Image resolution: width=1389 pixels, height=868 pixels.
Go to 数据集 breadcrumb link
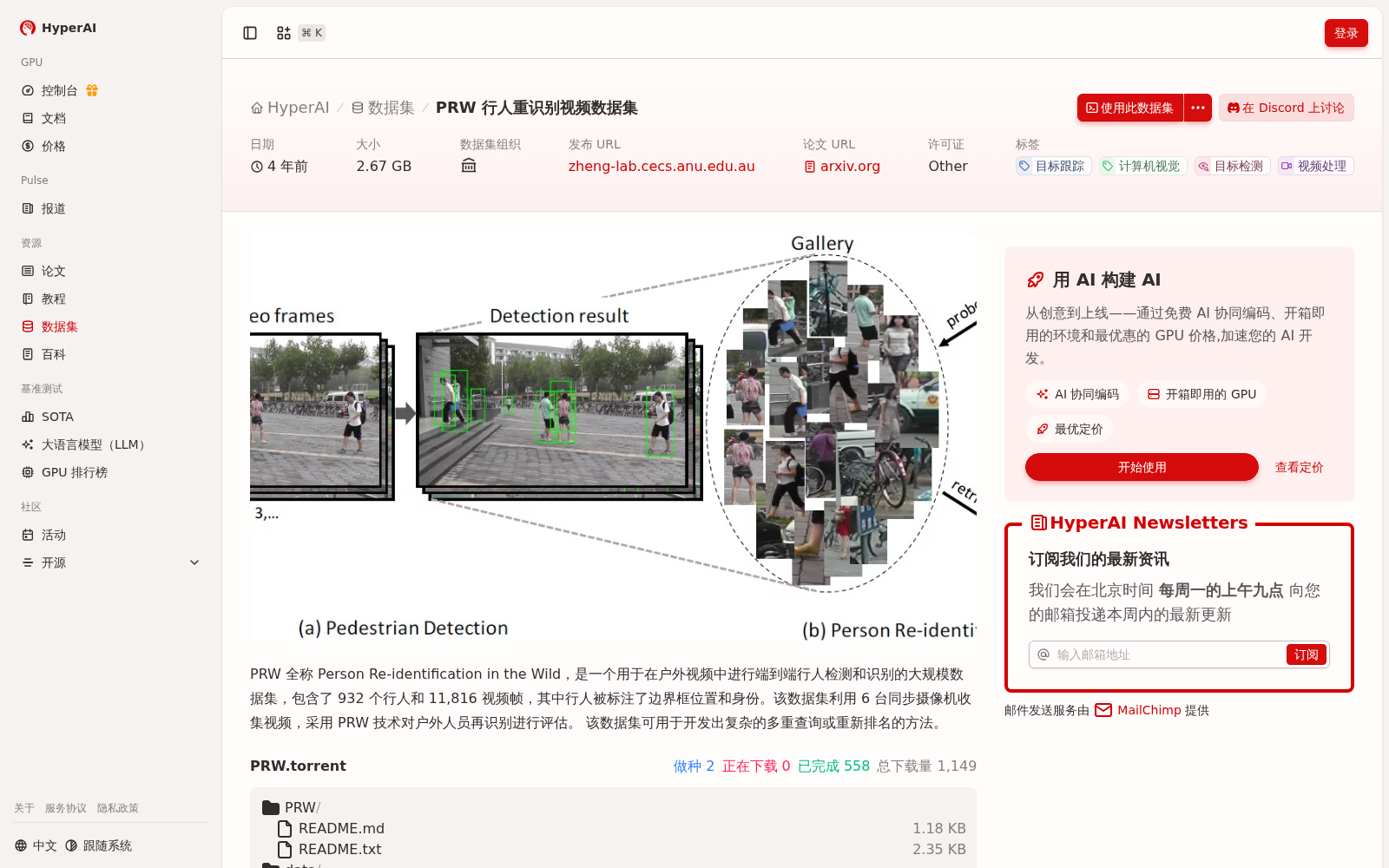click(383, 108)
